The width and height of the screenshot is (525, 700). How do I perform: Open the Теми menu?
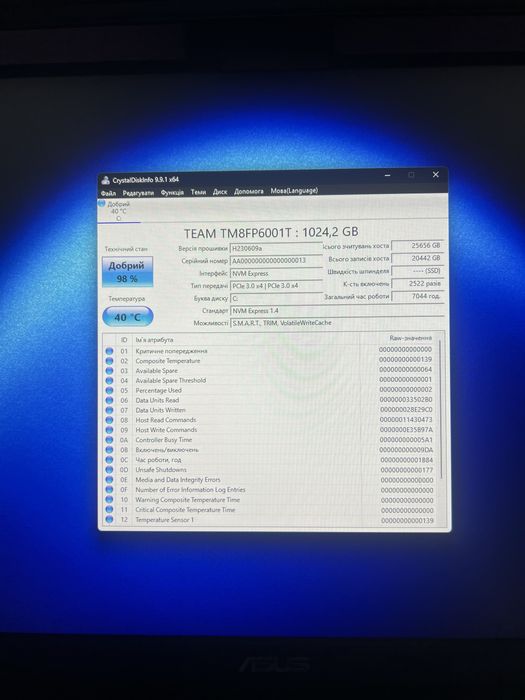click(x=198, y=192)
